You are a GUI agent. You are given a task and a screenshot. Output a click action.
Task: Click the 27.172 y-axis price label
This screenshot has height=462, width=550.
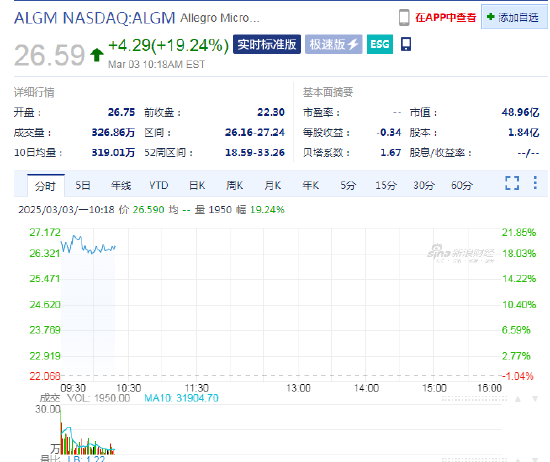point(45,232)
